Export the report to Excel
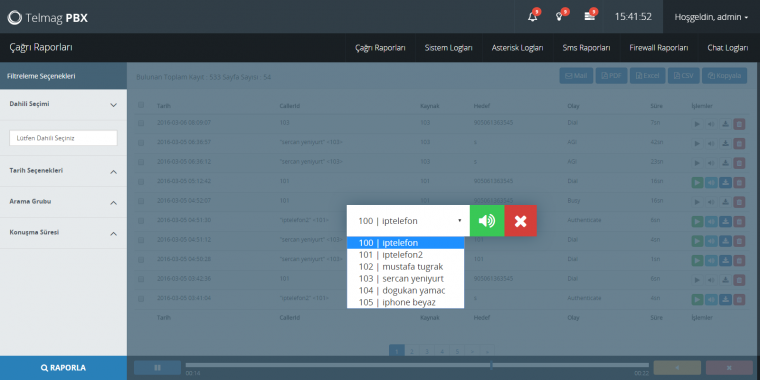The image size is (760, 380). tap(648, 76)
